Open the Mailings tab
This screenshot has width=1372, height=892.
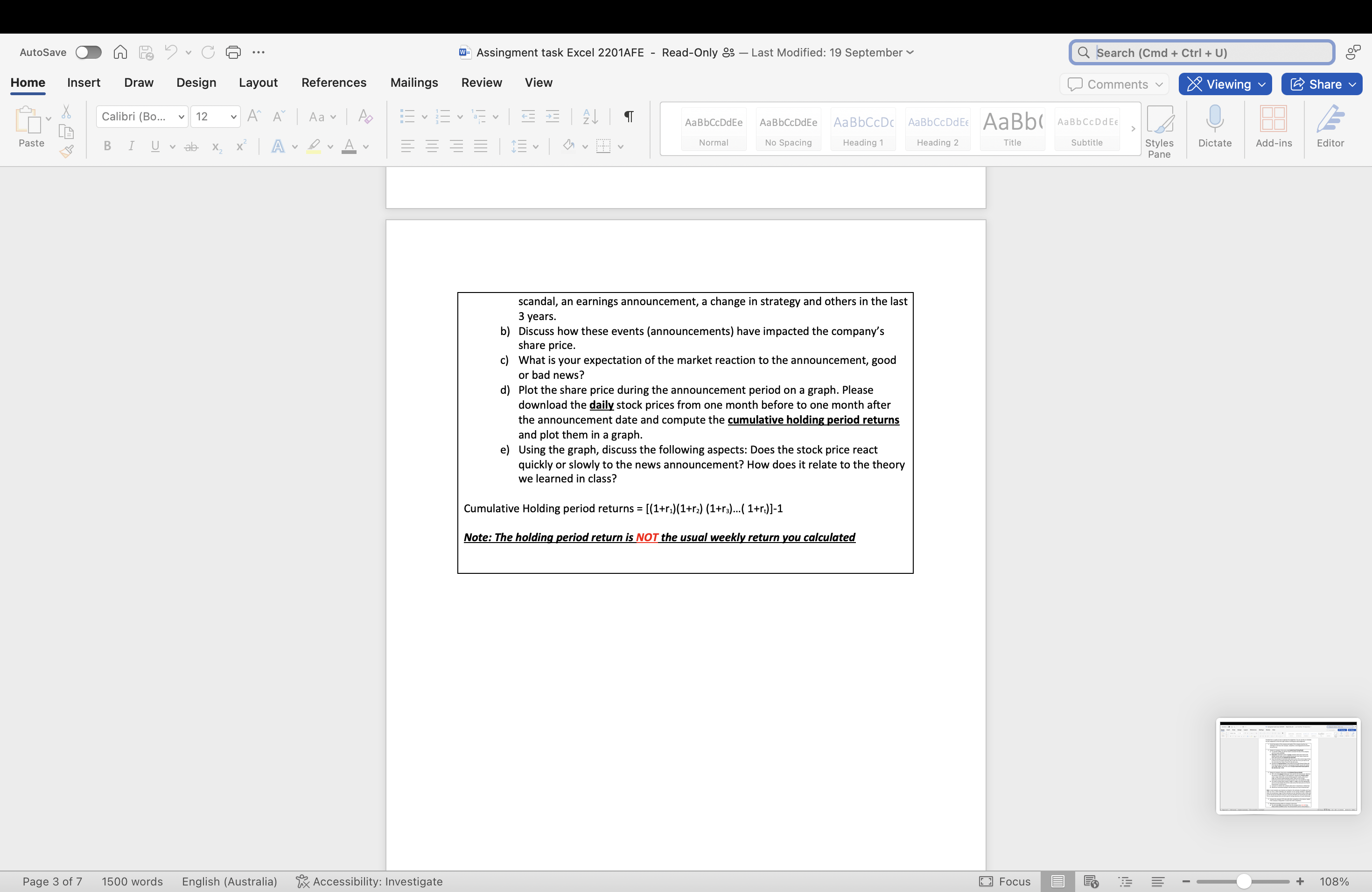coord(413,83)
